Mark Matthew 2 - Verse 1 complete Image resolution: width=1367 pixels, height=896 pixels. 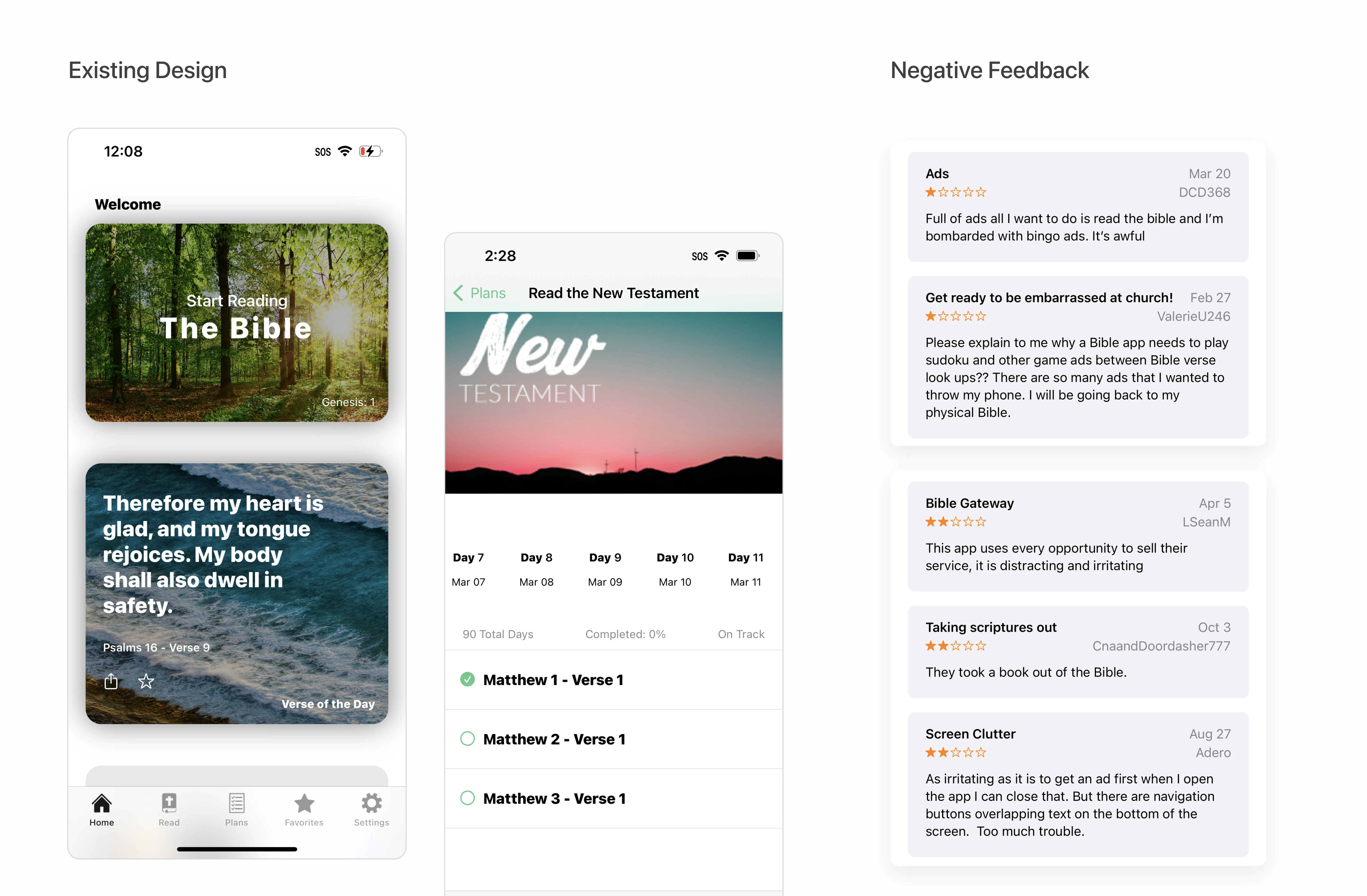pos(467,739)
